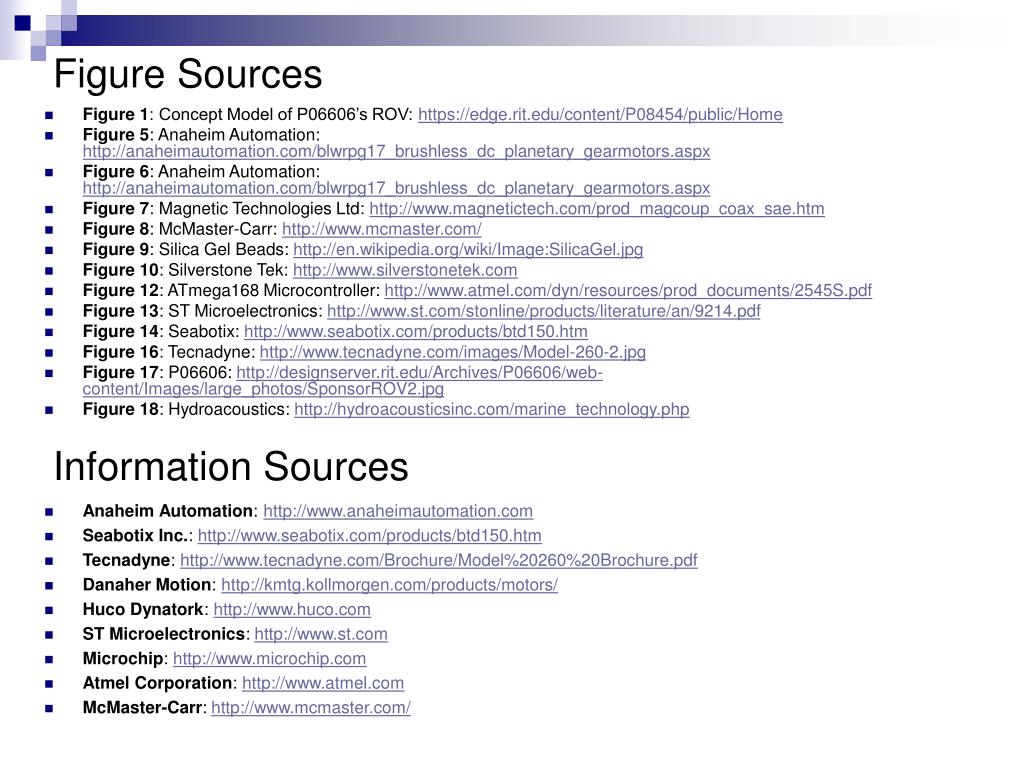1024x768 pixels.
Task: Open Figure 14 Seabotix btd150 link
Action: pos(416,332)
